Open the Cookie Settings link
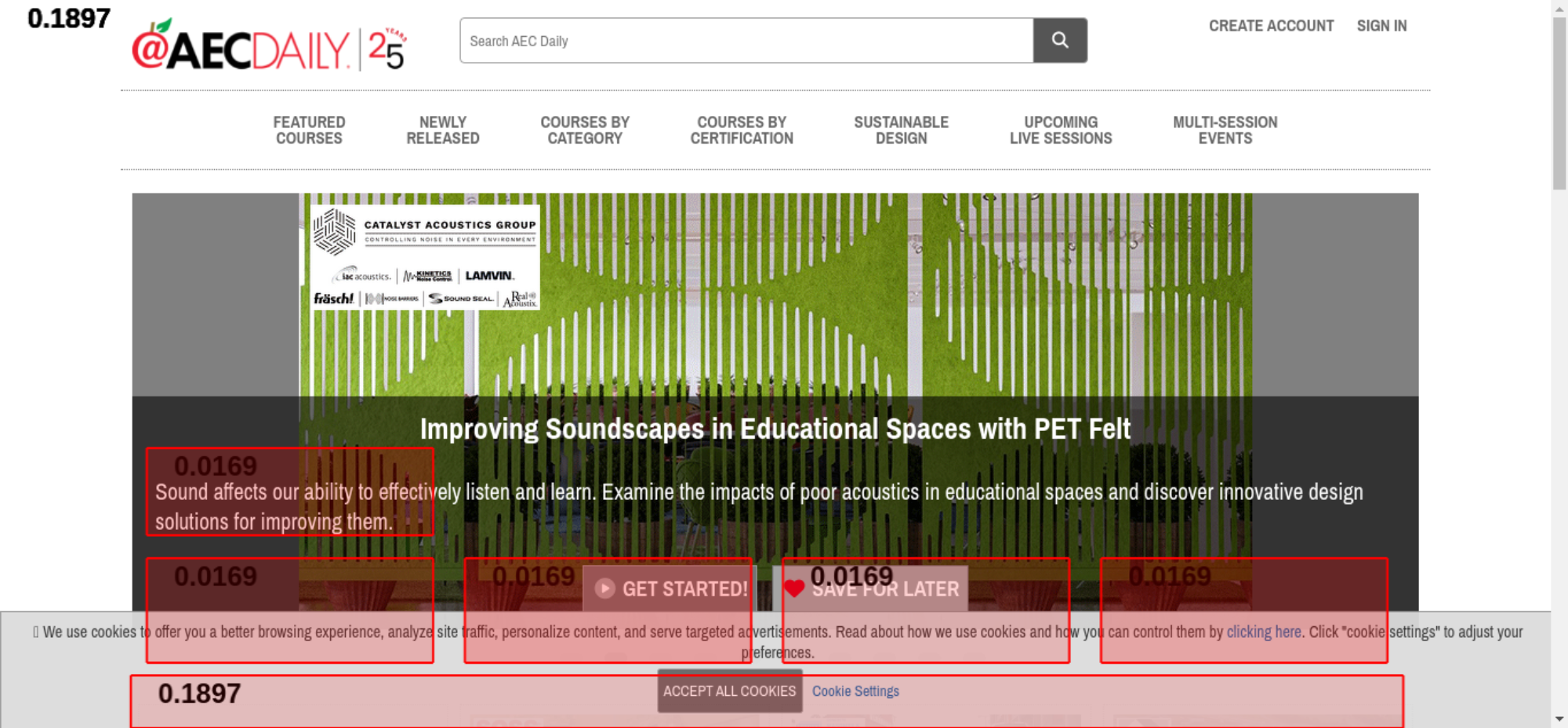Image resolution: width=1568 pixels, height=728 pixels. (x=855, y=691)
